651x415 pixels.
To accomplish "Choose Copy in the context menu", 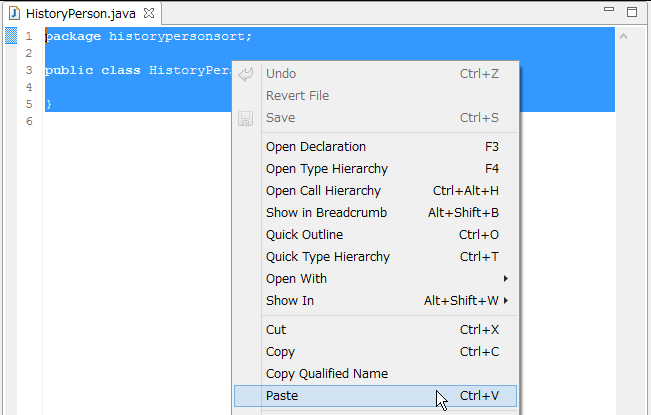I will pos(375,352).
